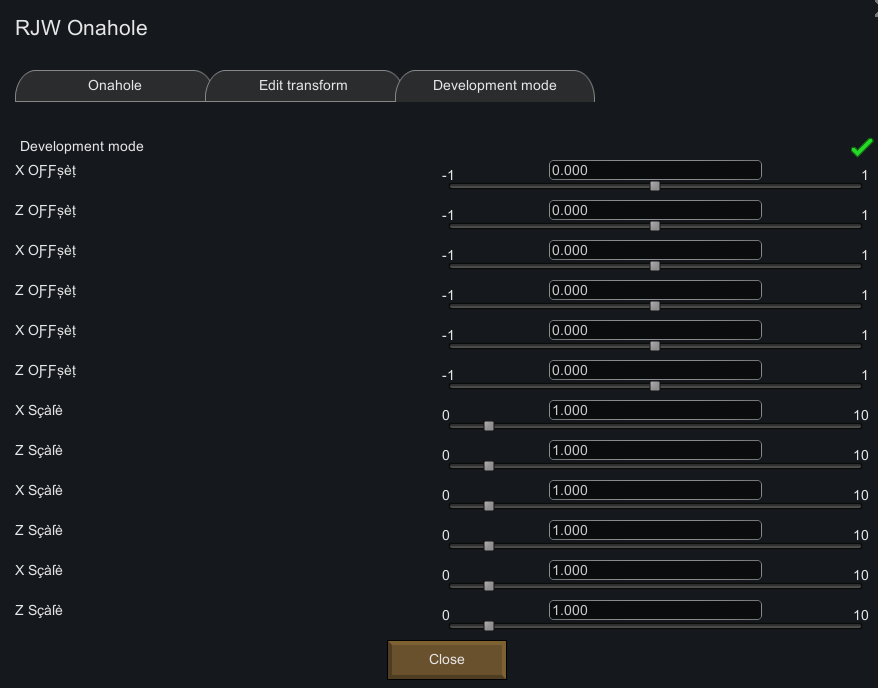Select the first X Offset value field
This screenshot has width=878, height=688.
coord(655,170)
